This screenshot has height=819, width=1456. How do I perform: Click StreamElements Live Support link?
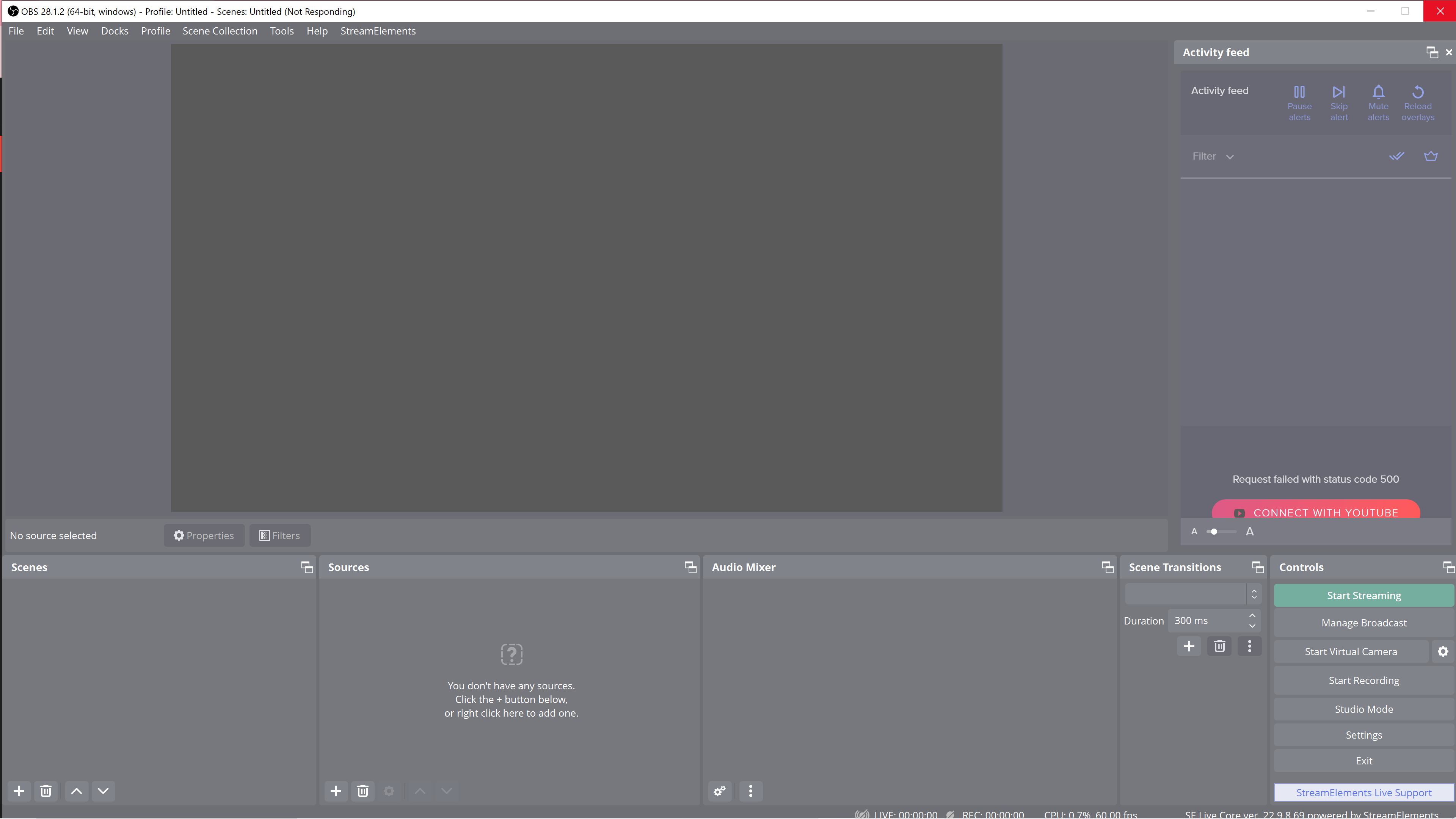(1363, 792)
